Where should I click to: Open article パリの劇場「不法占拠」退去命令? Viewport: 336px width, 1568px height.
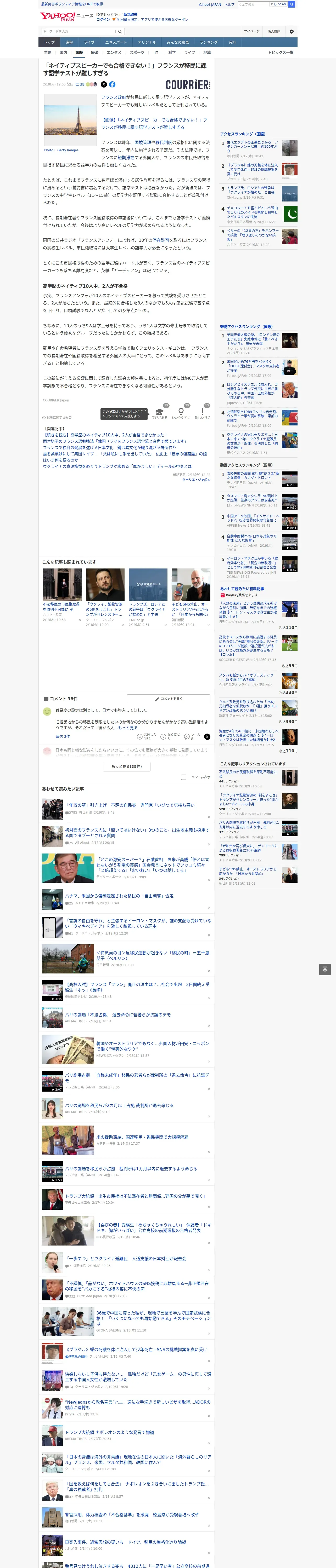tap(118, 1015)
